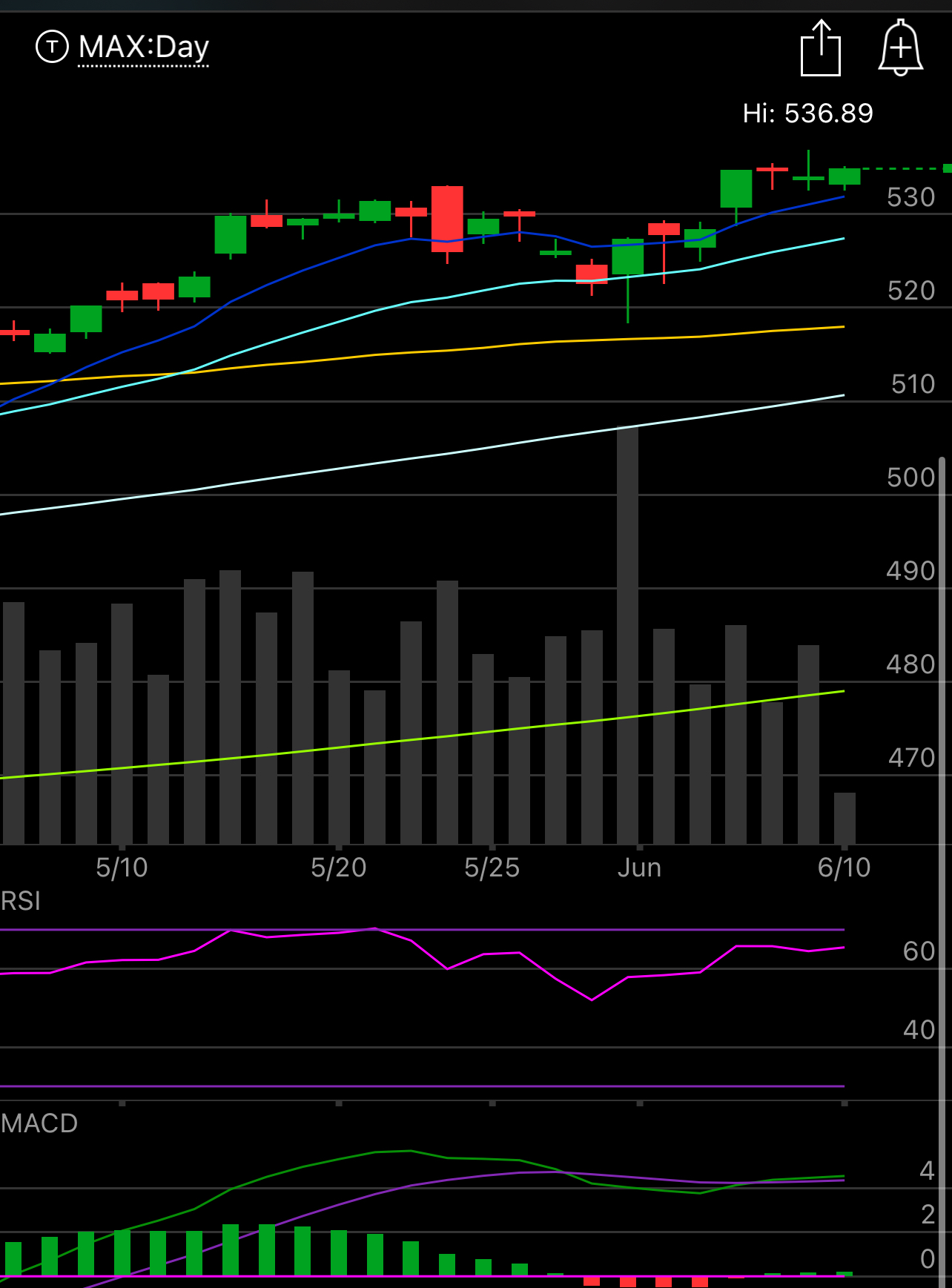952x1288 pixels.
Task: Select the 5/25 date label
Action: (x=492, y=868)
